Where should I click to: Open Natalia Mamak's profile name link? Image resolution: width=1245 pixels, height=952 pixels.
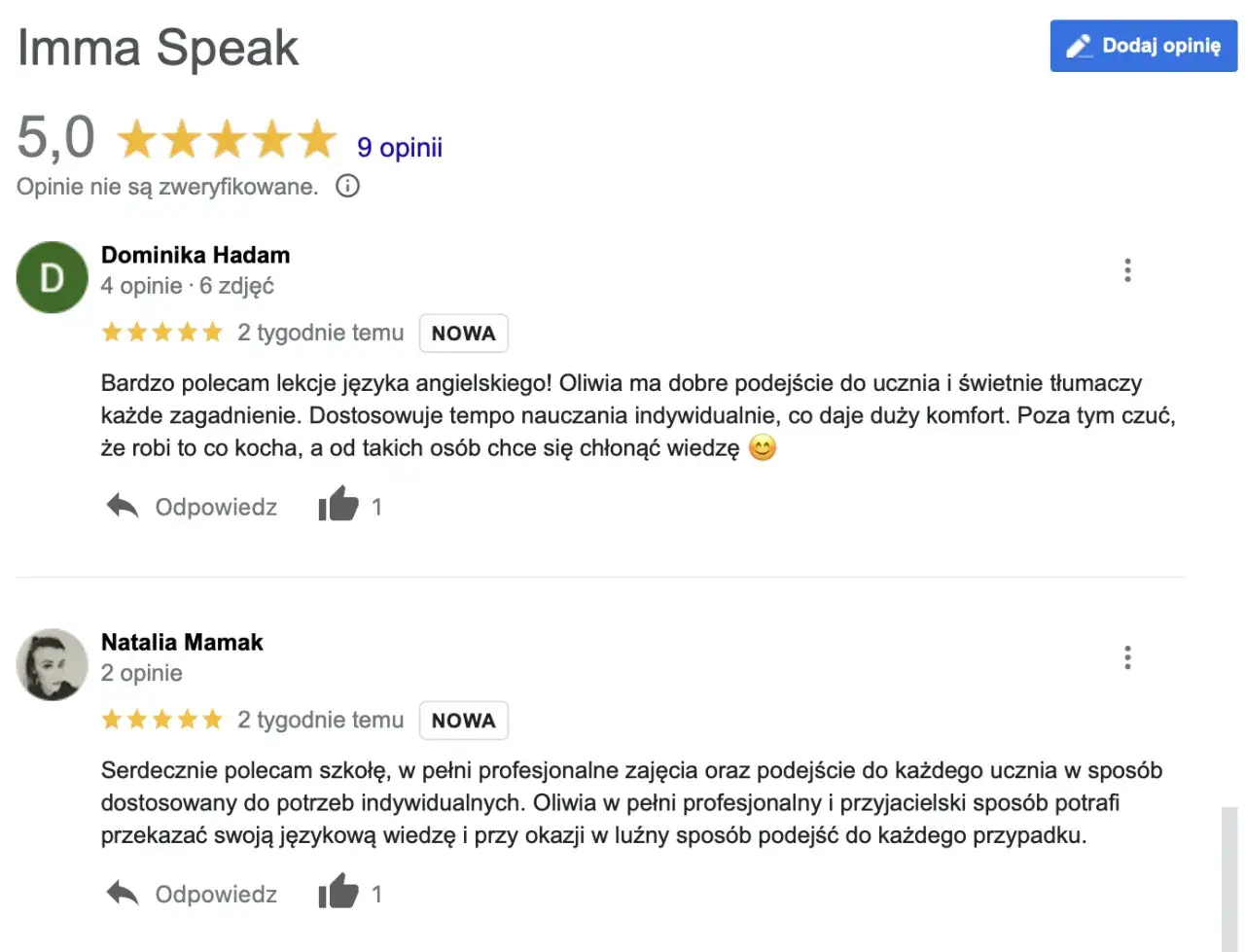182,642
